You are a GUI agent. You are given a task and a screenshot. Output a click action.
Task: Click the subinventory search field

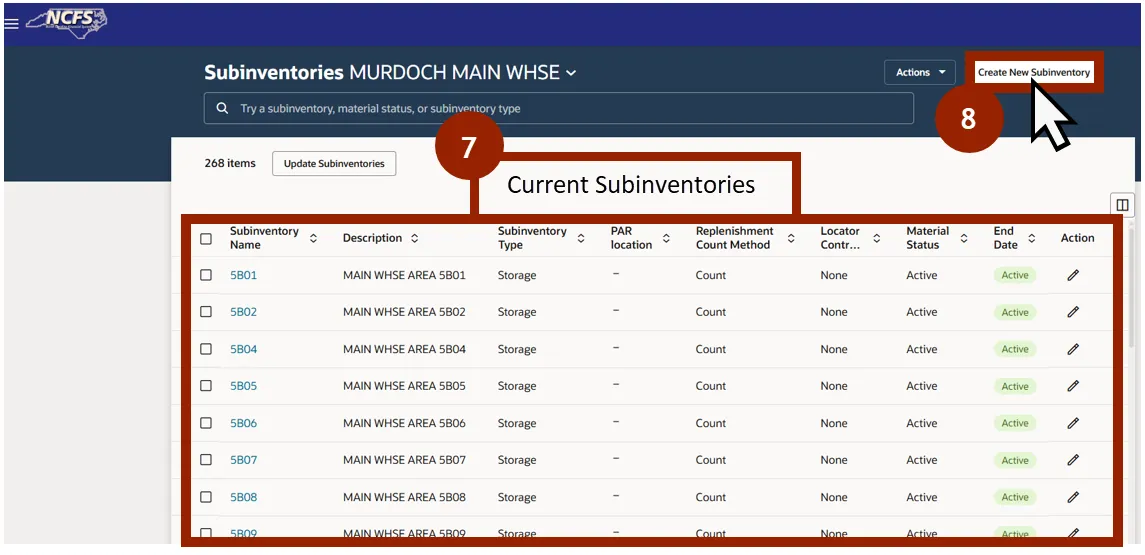point(558,108)
